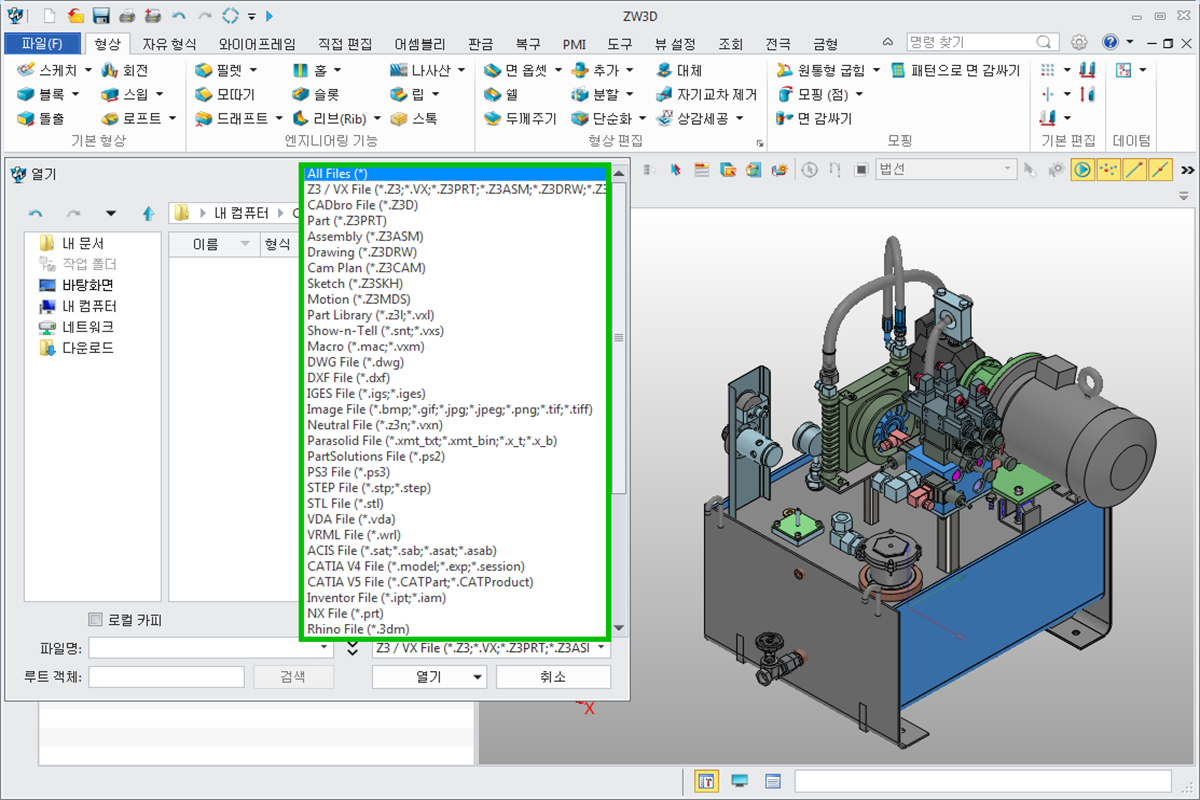
Task: Select the 모따기 (Chamfer) tool
Action: [225, 94]
